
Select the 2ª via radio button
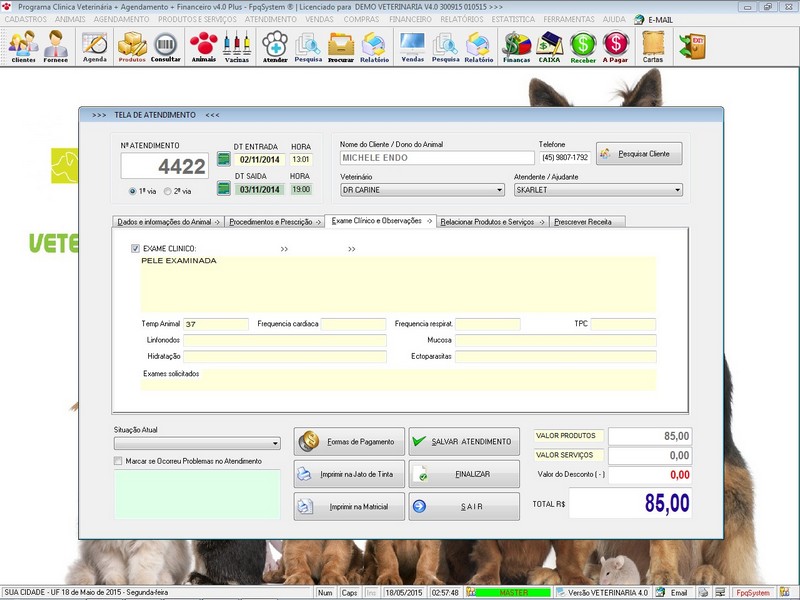click(167, 191)
